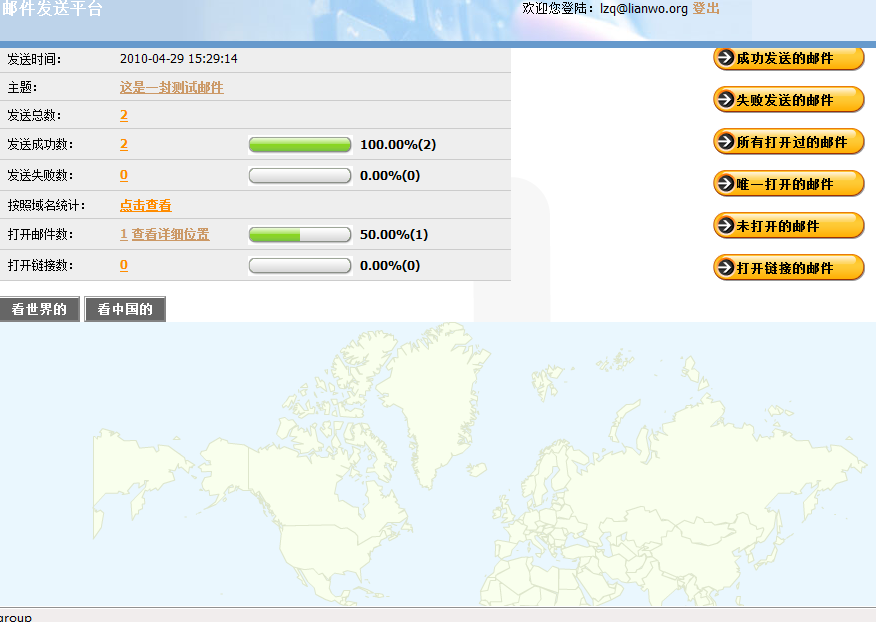Click arrow icon on 成功发送的邮件
Screen dimensions: 876x622
[725, 58]
